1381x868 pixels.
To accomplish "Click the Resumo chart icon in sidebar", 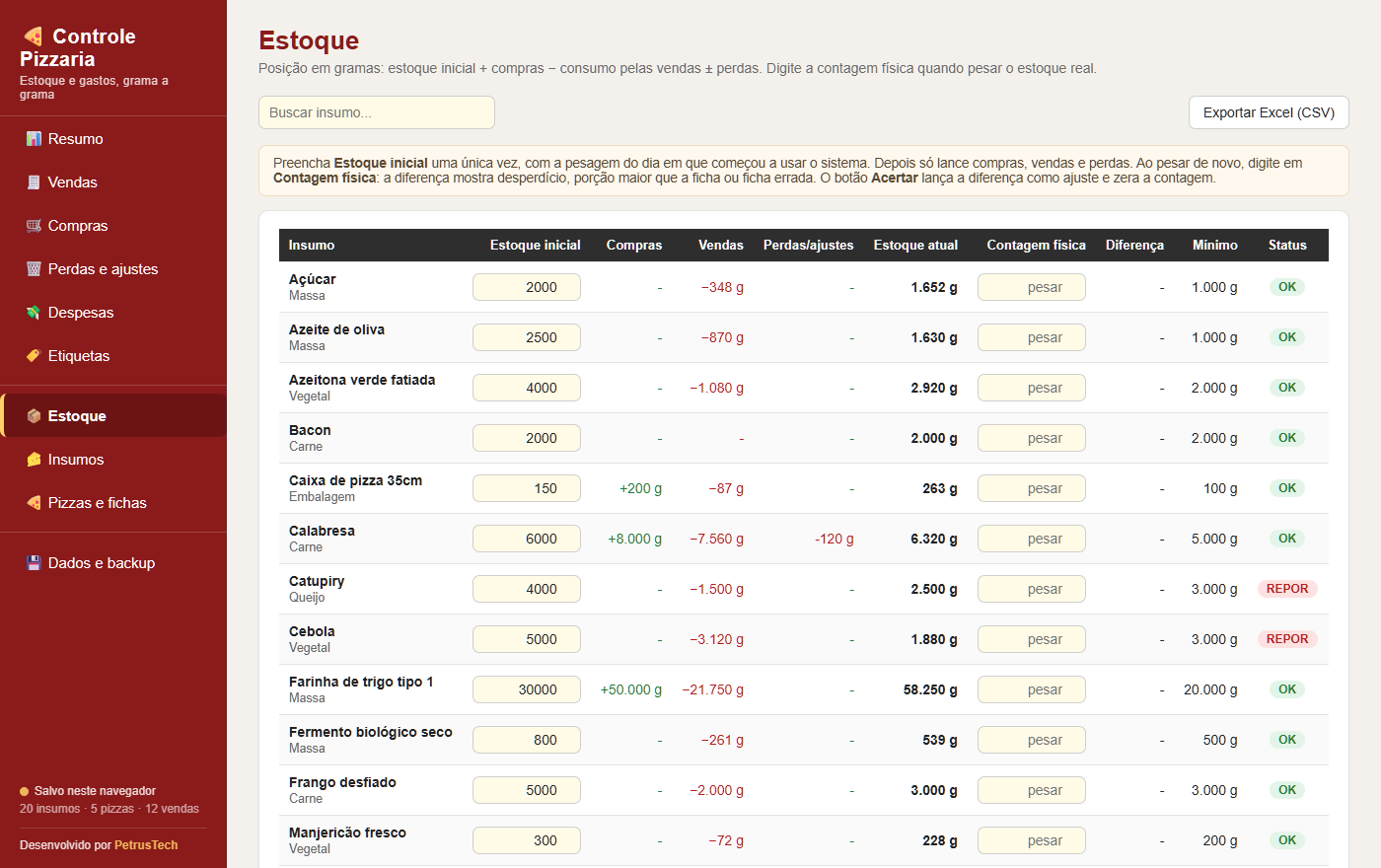I will tap(34, 139).
